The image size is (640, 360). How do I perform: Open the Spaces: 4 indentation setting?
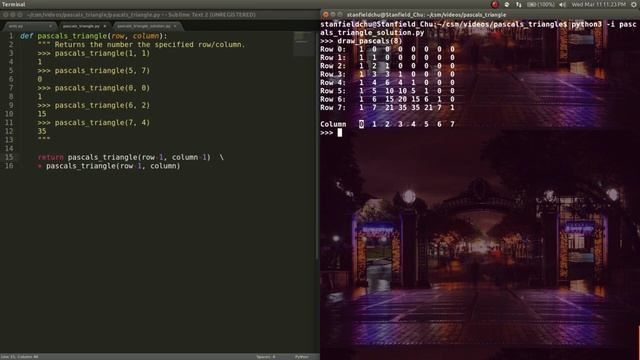266,357
